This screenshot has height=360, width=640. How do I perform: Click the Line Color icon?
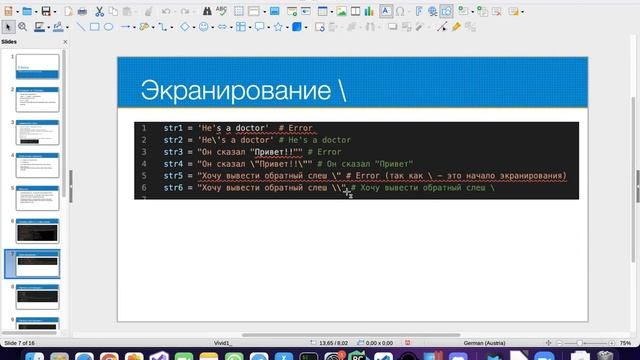point(39,27)
